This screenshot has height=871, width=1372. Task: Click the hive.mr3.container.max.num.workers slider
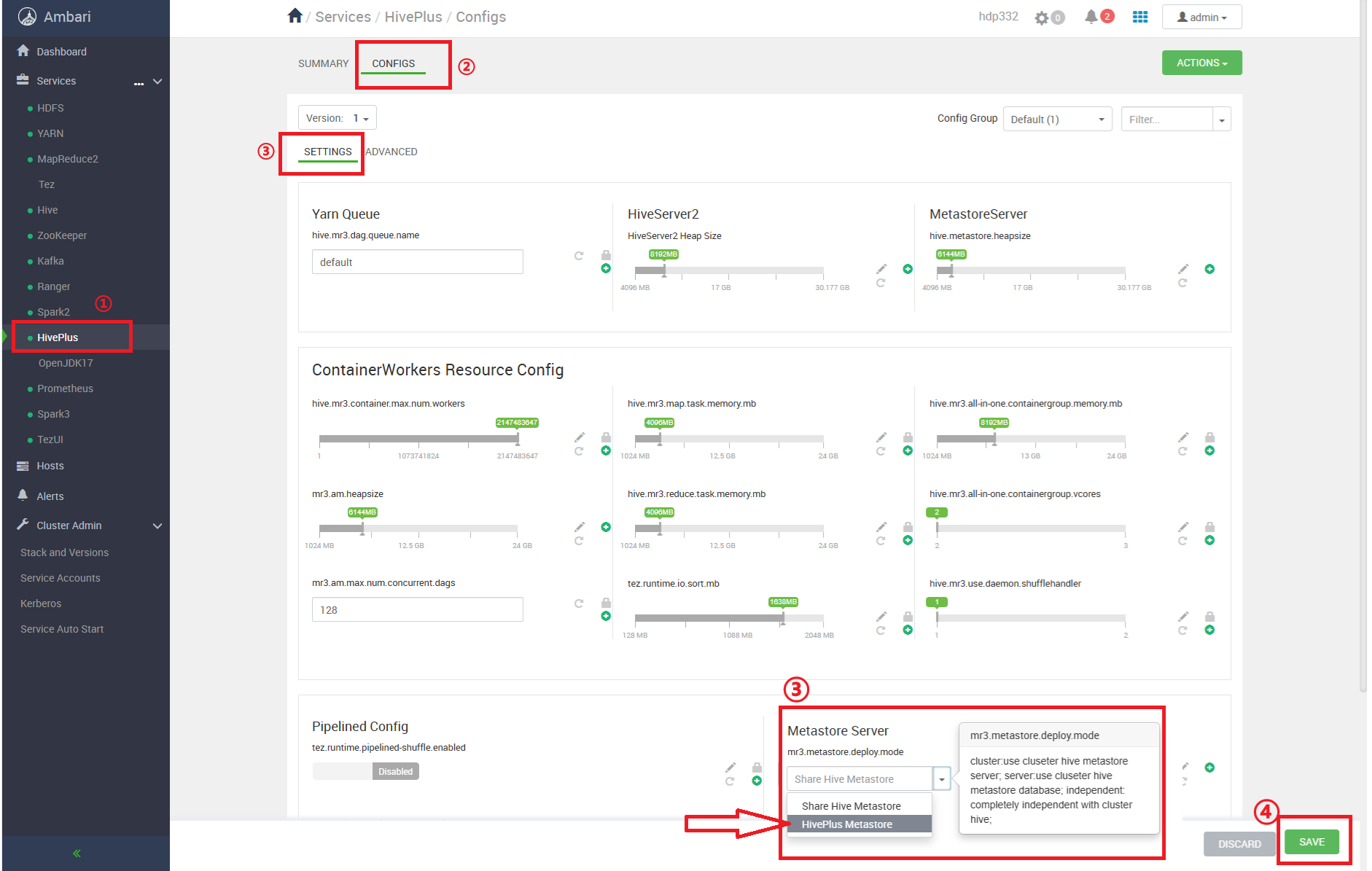(418, 439)
